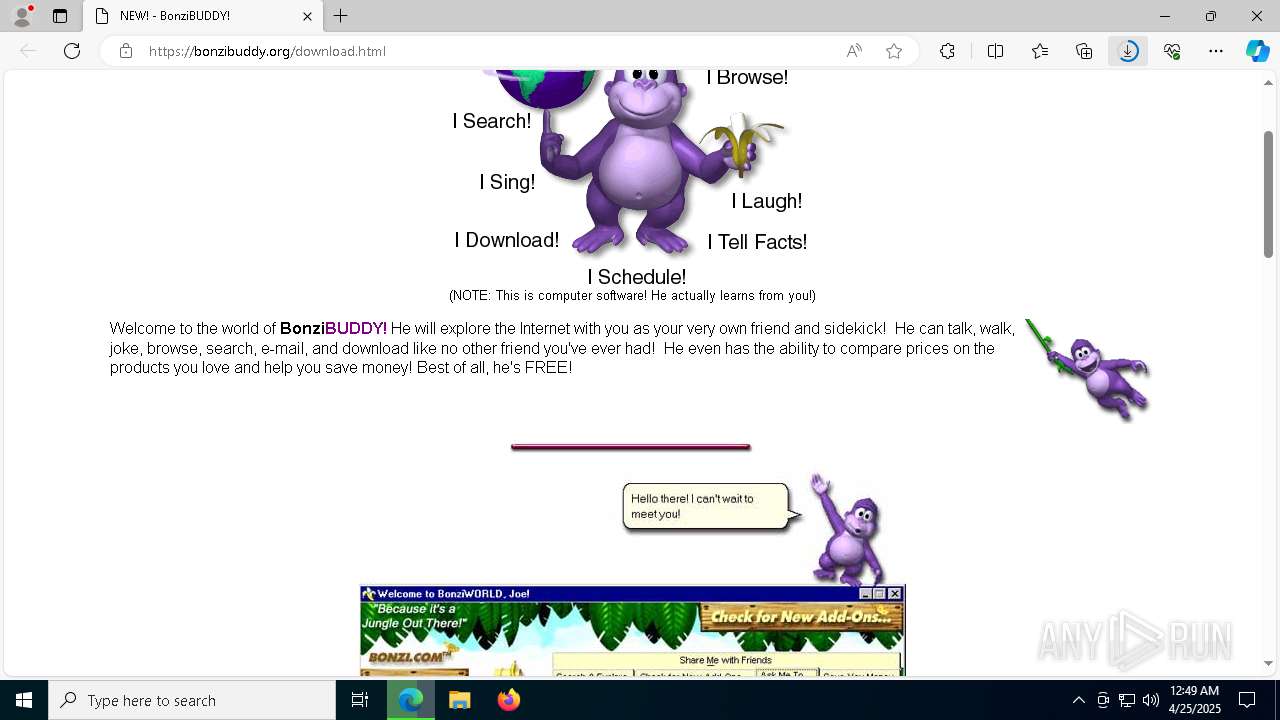1280x720 pixels.
Task: Click BonziBUDDY! bold name in welcome text
Action: (x=333, y=328)
